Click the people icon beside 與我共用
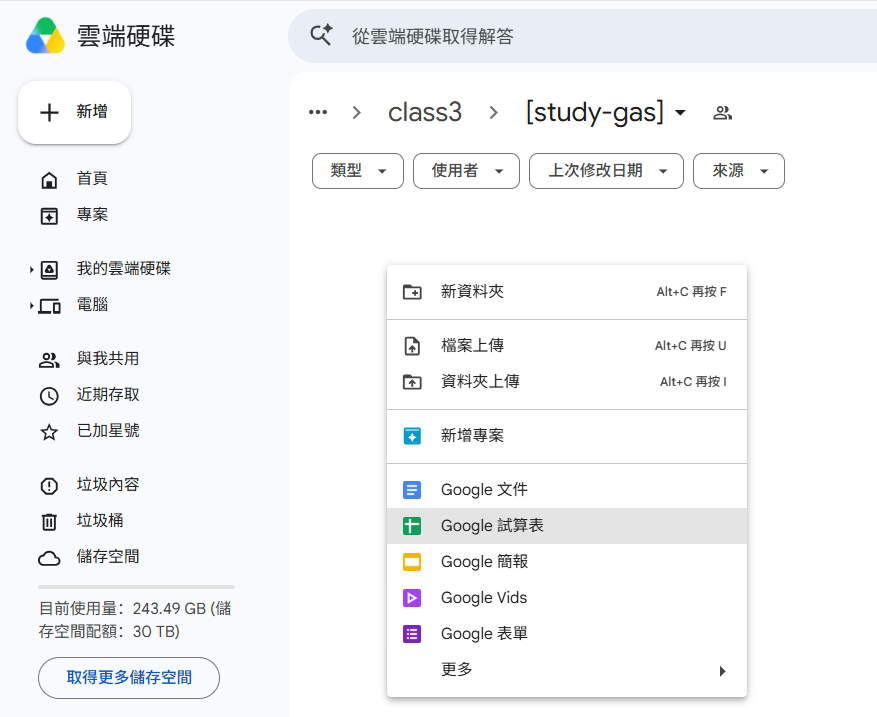The height and width of the screenshot is (717, 877). click(x=49, y=360)
